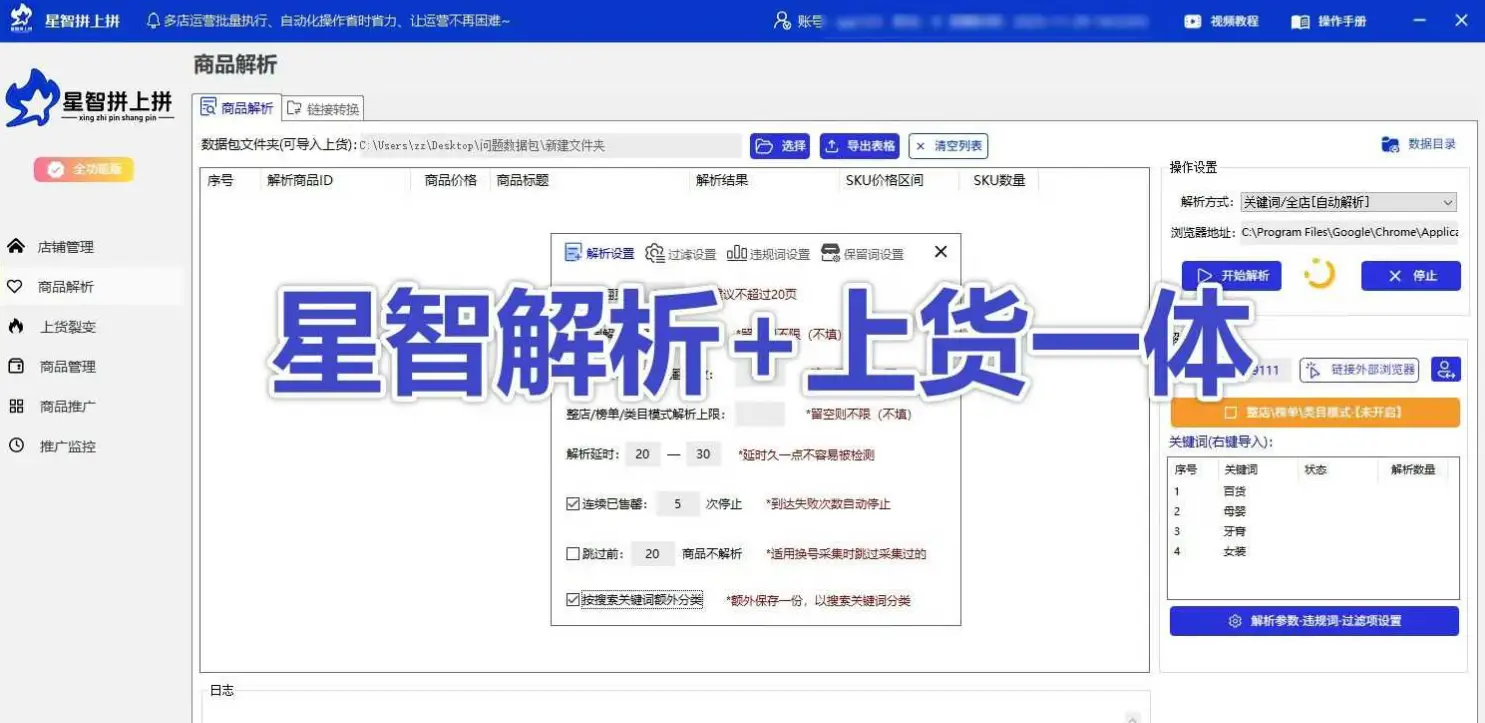Viewport: 1485px width, 723px height.
Task: Switch to the 链接转换 tab
Action: coord(322,106)
